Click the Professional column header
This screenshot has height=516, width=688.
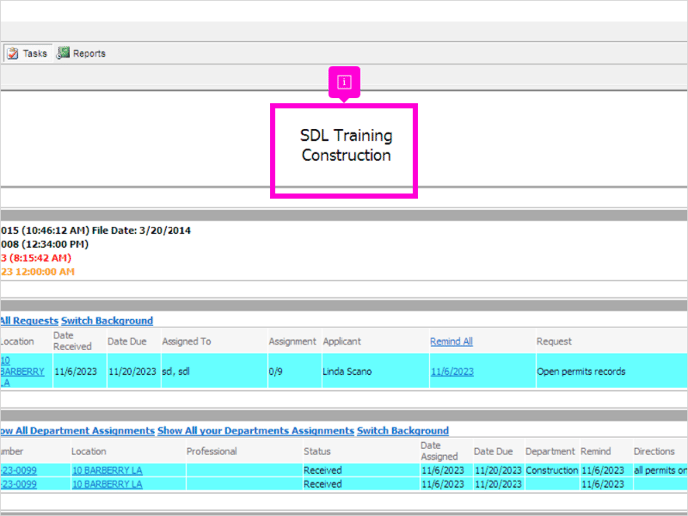(211, 451)
